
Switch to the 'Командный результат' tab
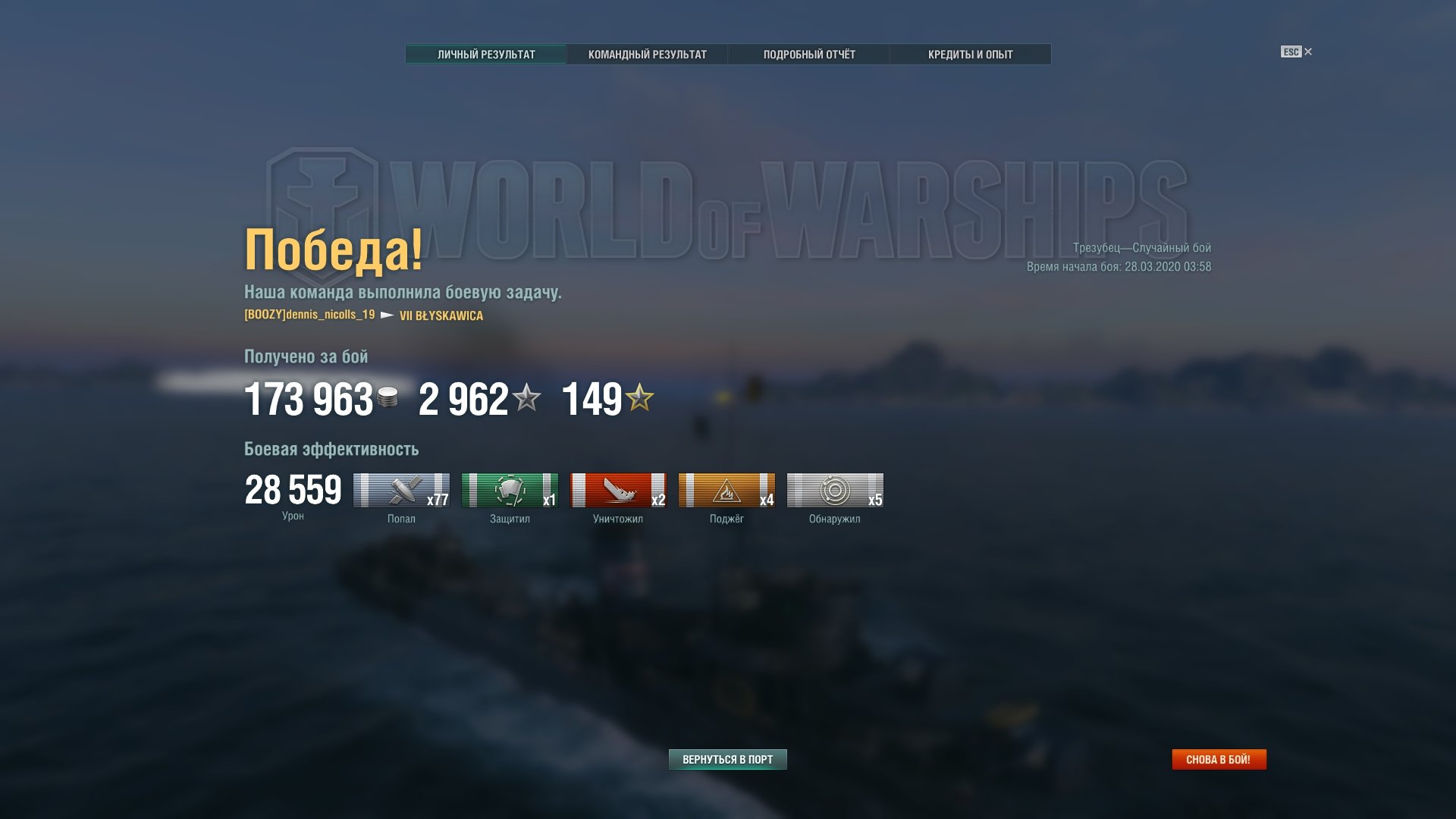647,55
